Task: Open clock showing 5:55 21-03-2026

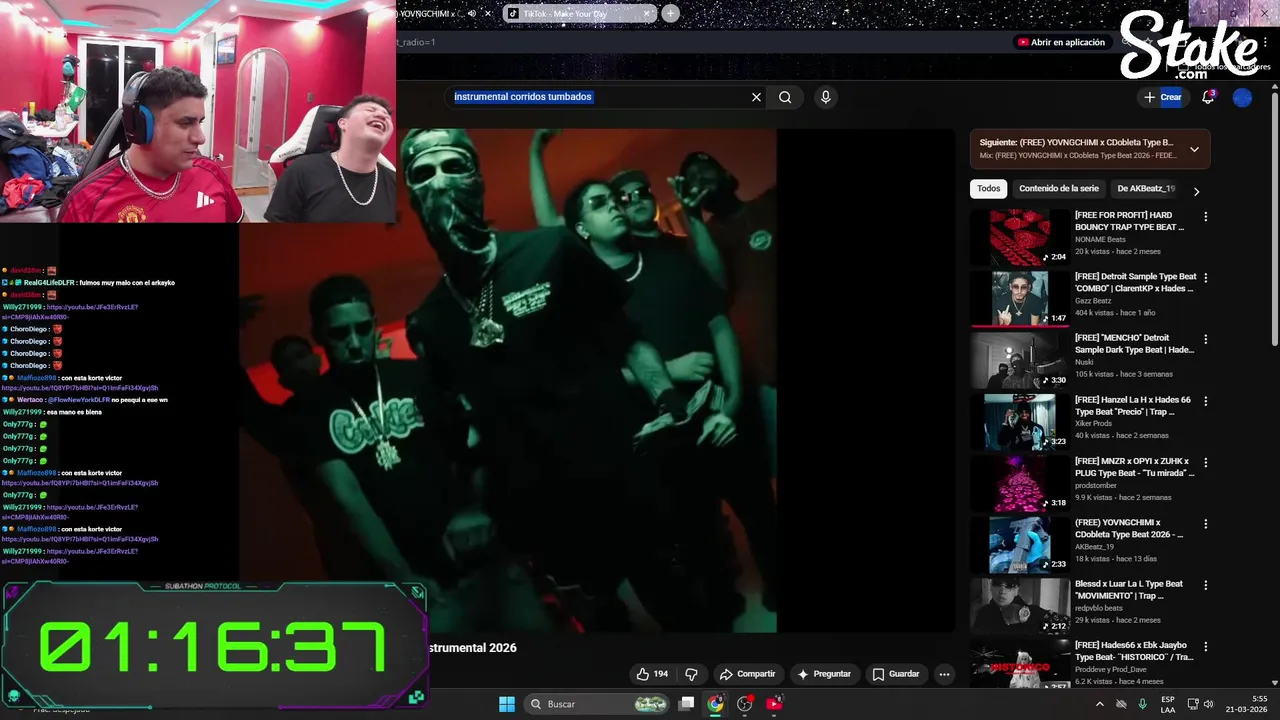Action: tap(1246, 704)
